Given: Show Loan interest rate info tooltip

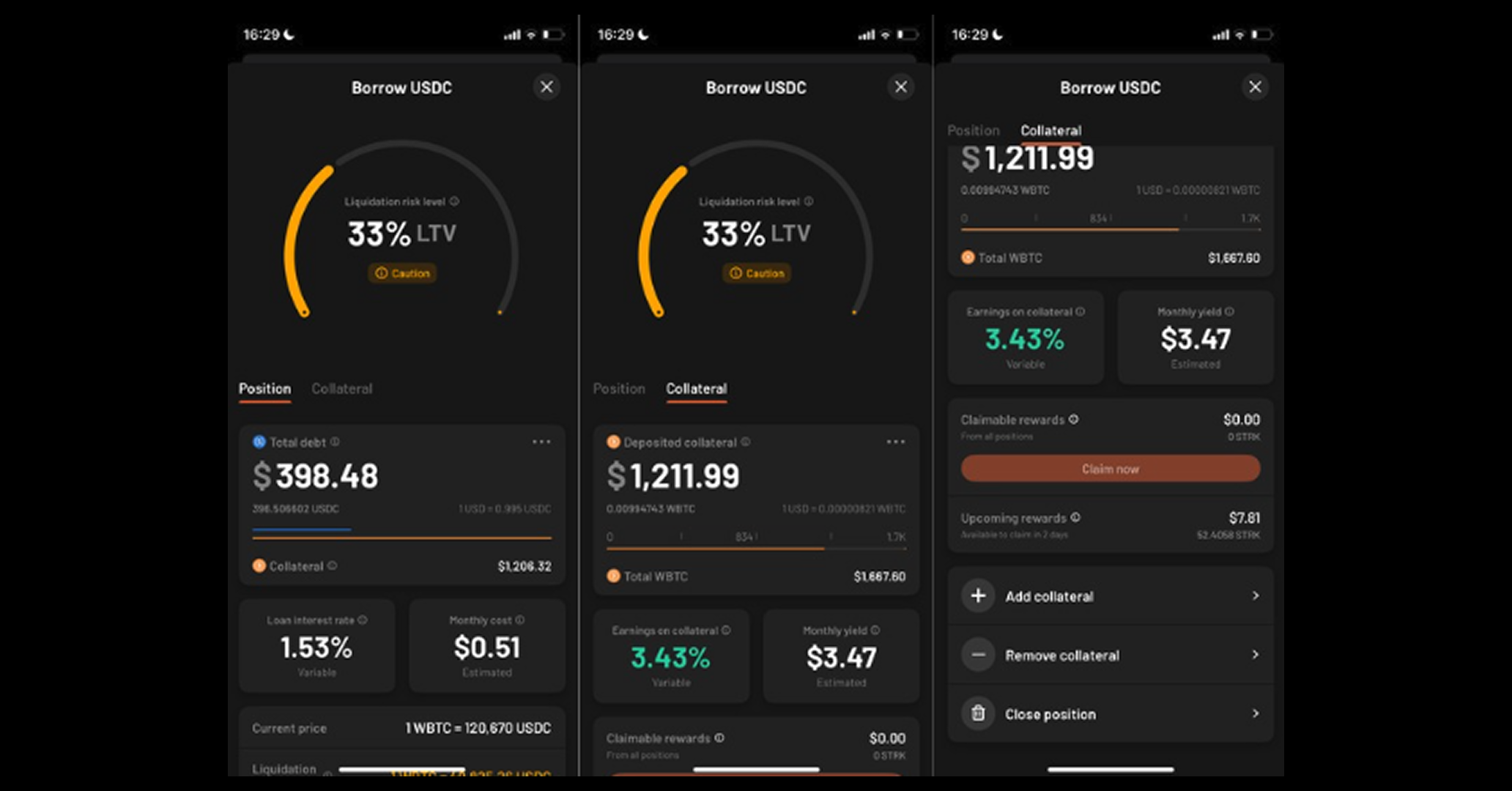Looking at the screenshot, I should click(363, 620).
